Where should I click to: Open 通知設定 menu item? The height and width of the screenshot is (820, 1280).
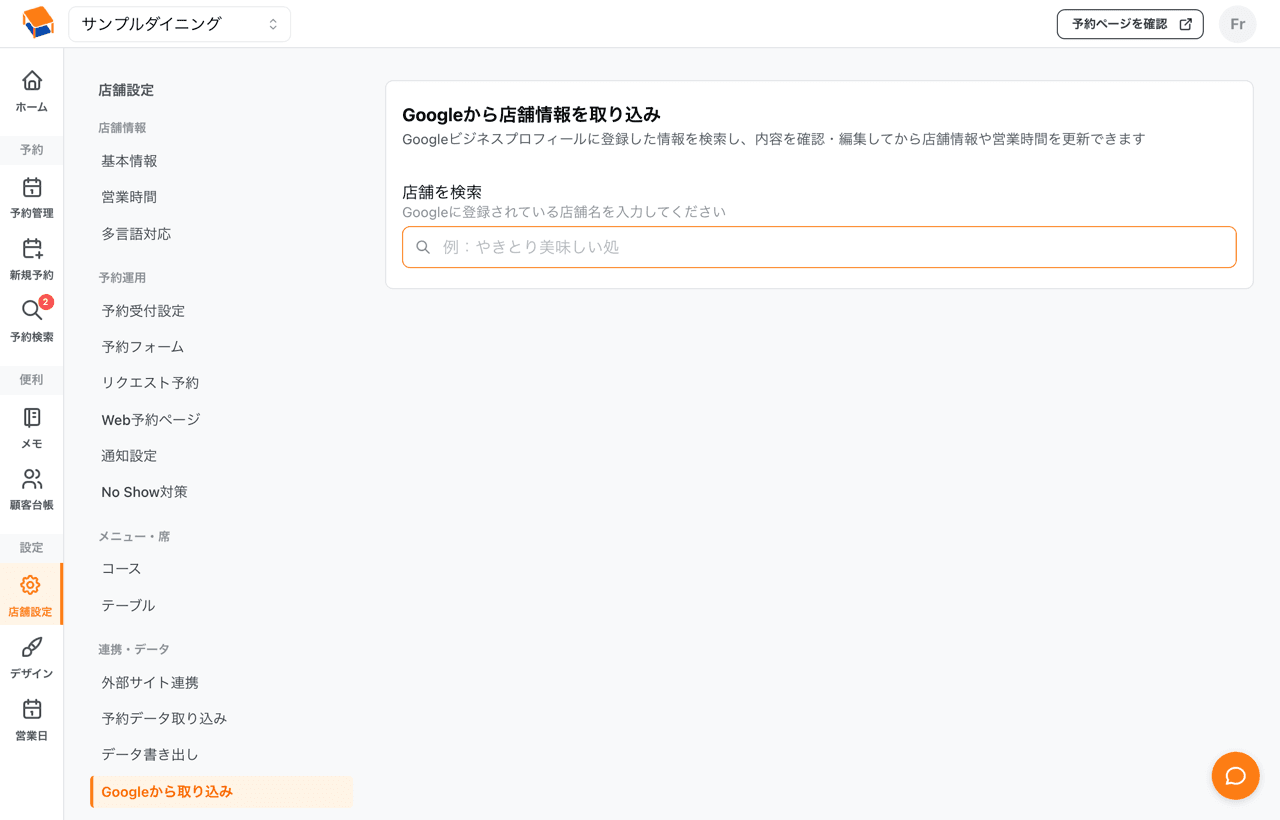(x=129, y=456)
